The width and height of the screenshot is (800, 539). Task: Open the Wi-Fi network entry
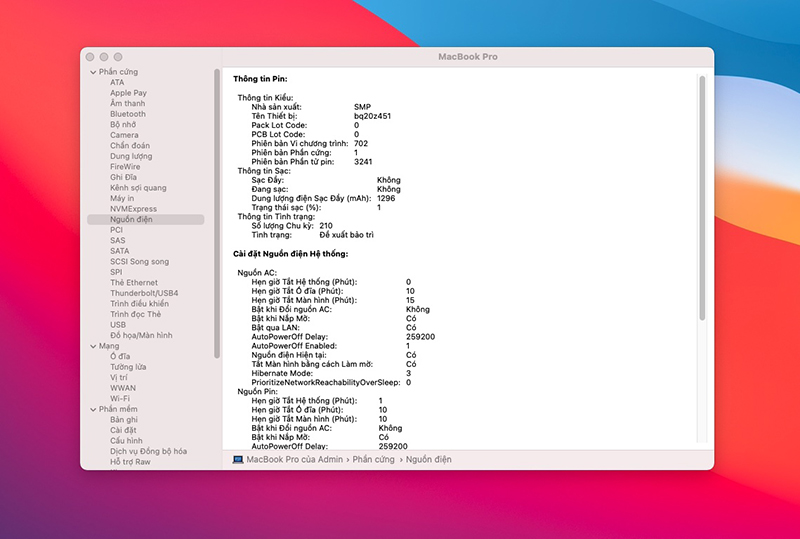(x=120, y=398)
